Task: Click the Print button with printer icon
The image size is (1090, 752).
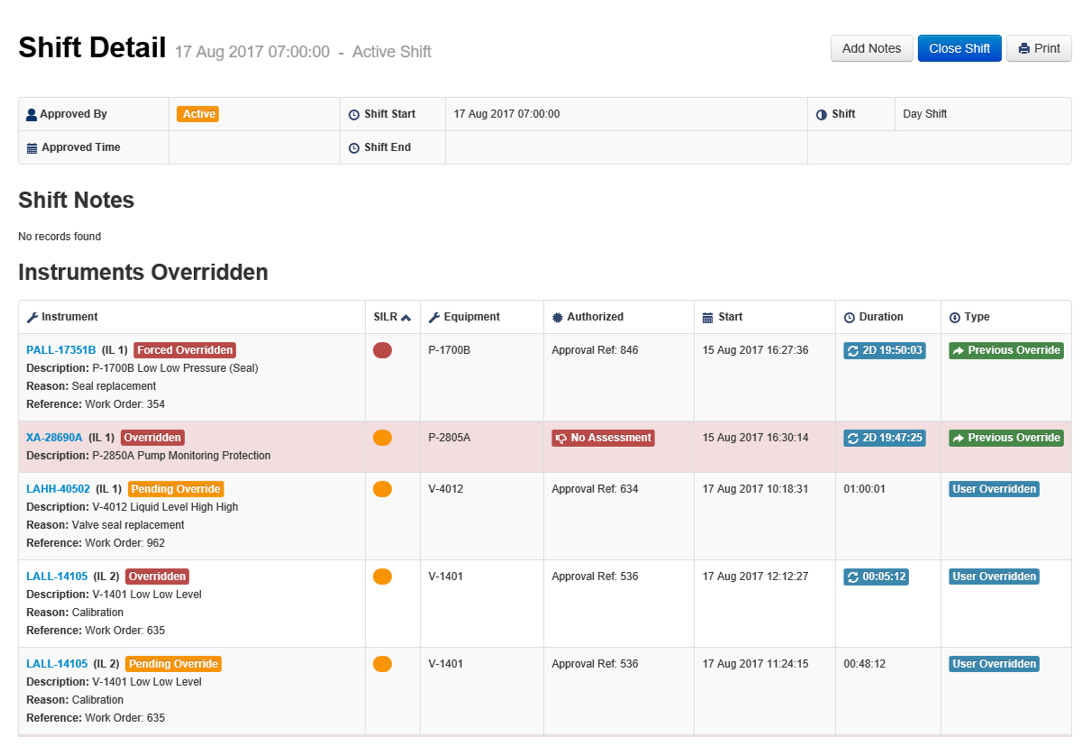Action: [1039, 48]
